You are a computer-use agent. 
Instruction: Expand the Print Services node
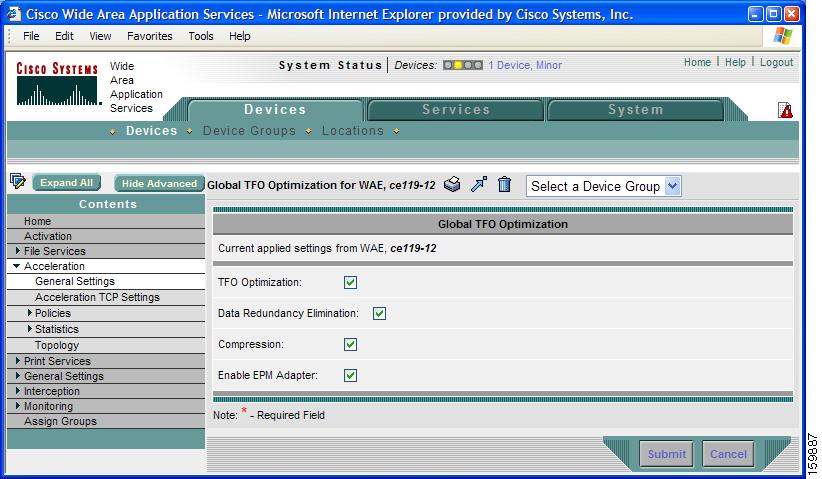pos(18,361)
